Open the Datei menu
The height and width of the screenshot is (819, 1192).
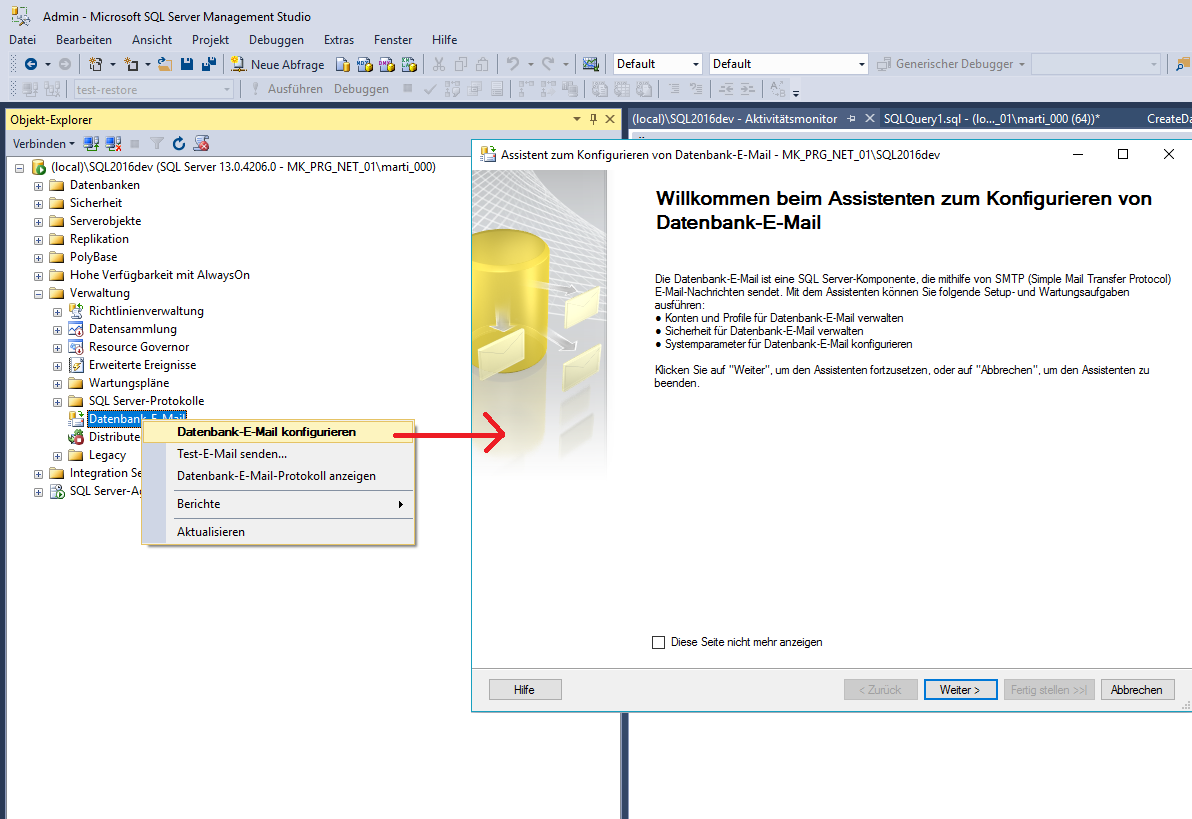(x=23, y=40)
